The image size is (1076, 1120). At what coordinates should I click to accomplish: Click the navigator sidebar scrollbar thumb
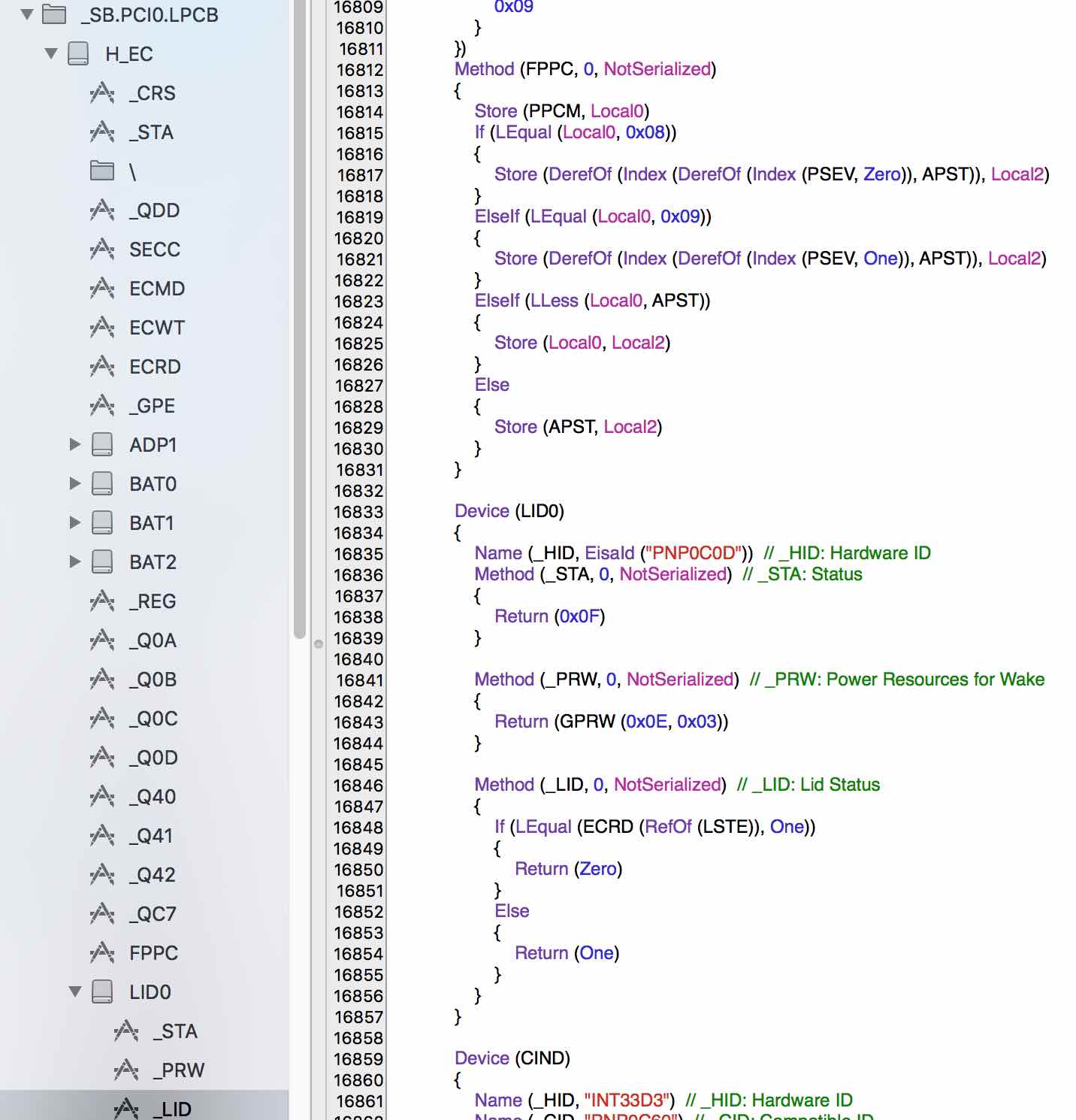[x=299, y=319]
